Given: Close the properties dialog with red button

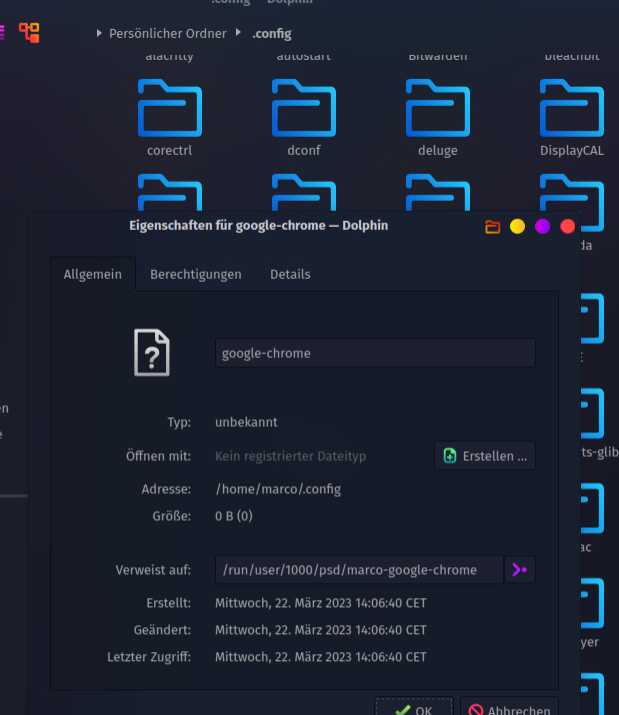Looking at the screenshot, I should pyautogui.click(x=567, y=226).
